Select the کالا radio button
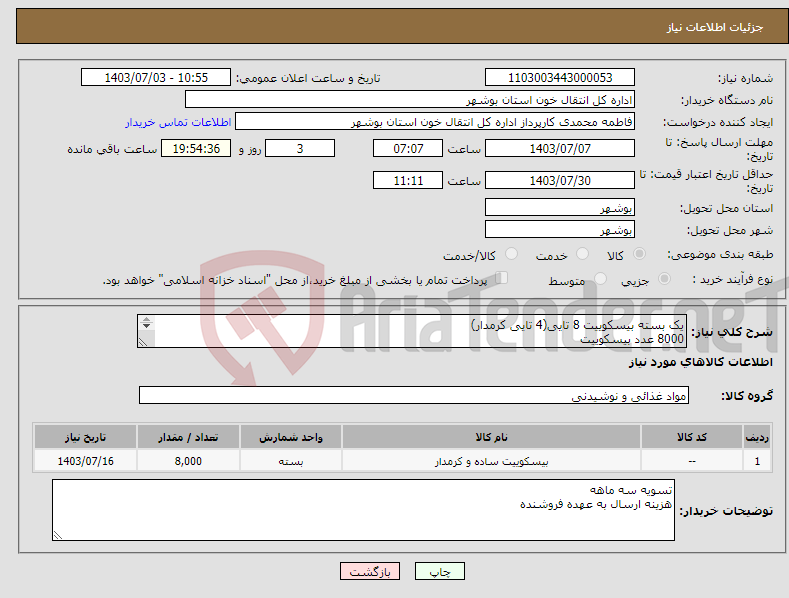This screenshot has width=789, height=598. pyautogui.click(x=639, y=254)
